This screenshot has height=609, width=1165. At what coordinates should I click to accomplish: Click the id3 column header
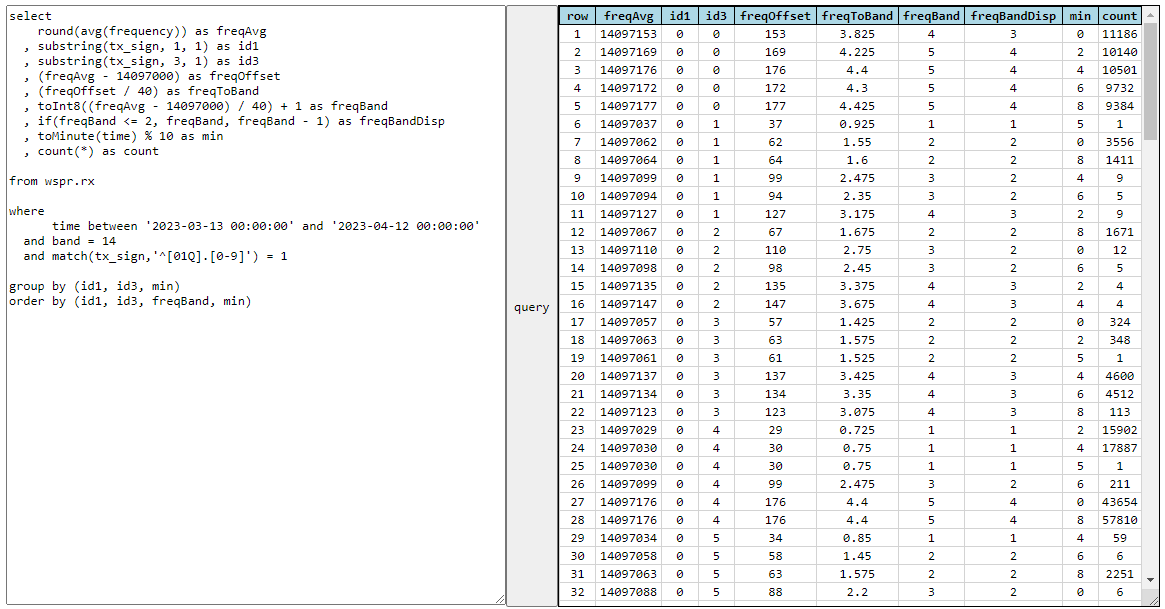pos(716,16)
